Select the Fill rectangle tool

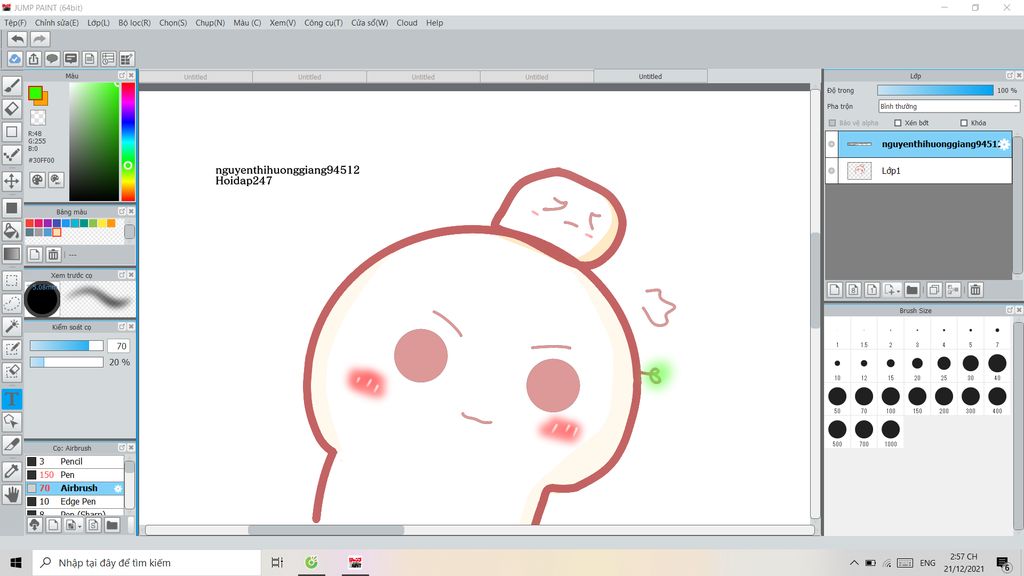12,208
